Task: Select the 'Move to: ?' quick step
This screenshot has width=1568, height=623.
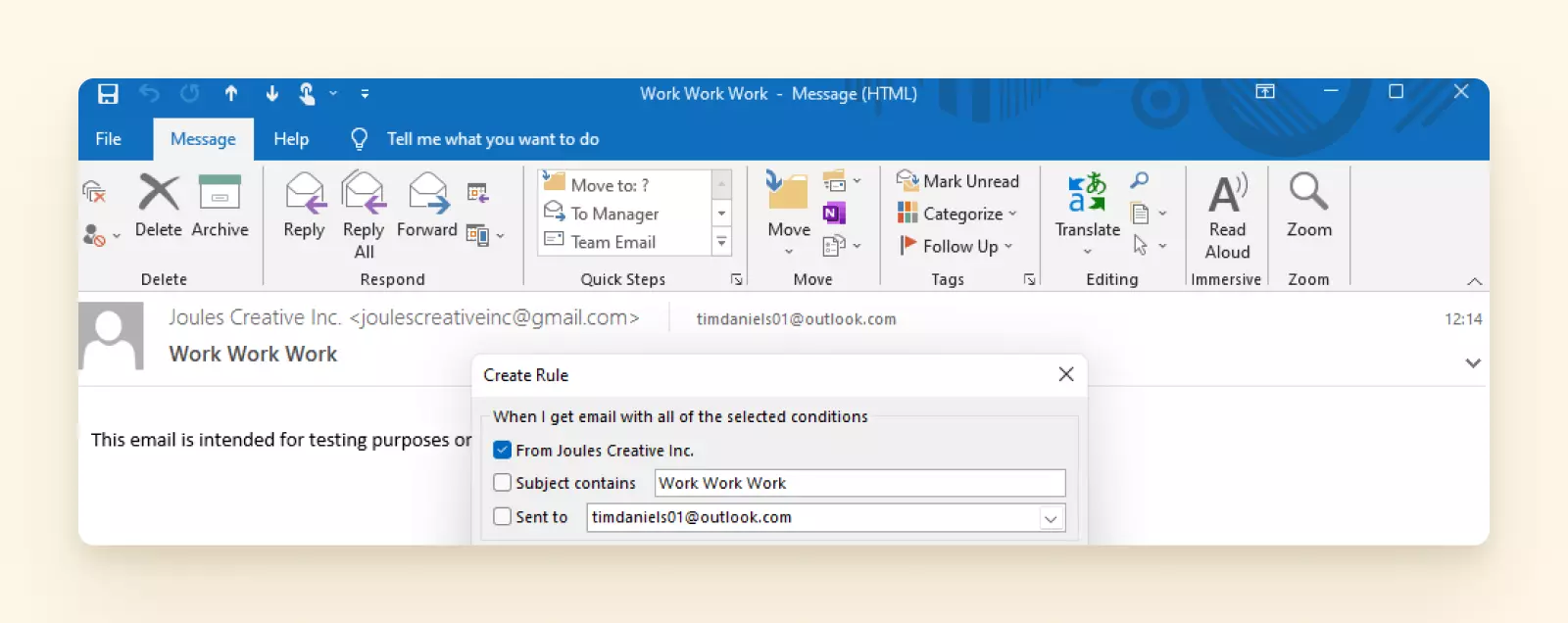Action: pos(624,184)
